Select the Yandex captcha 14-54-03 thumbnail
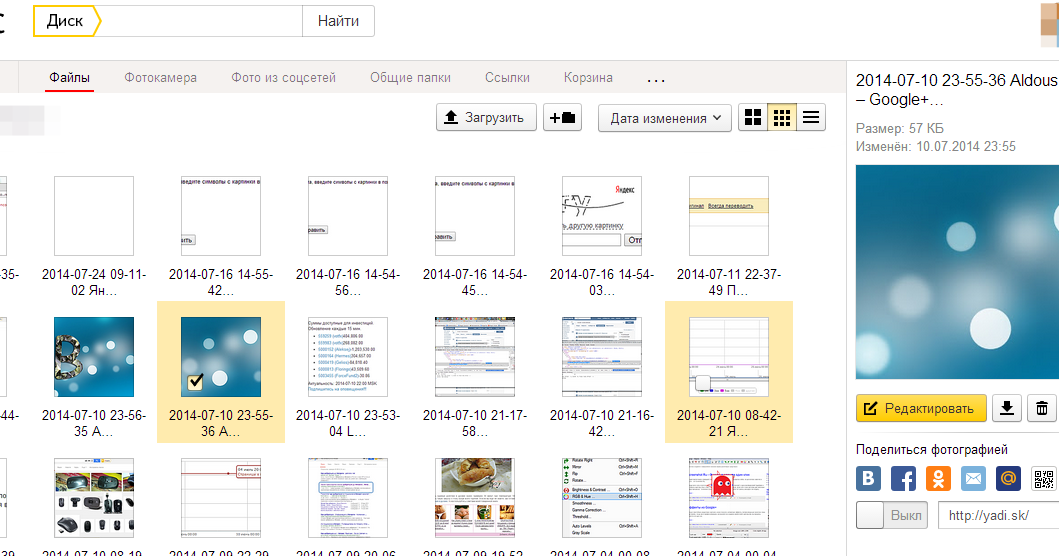This screenshot has height=556, width=1059. pos(602,216)
